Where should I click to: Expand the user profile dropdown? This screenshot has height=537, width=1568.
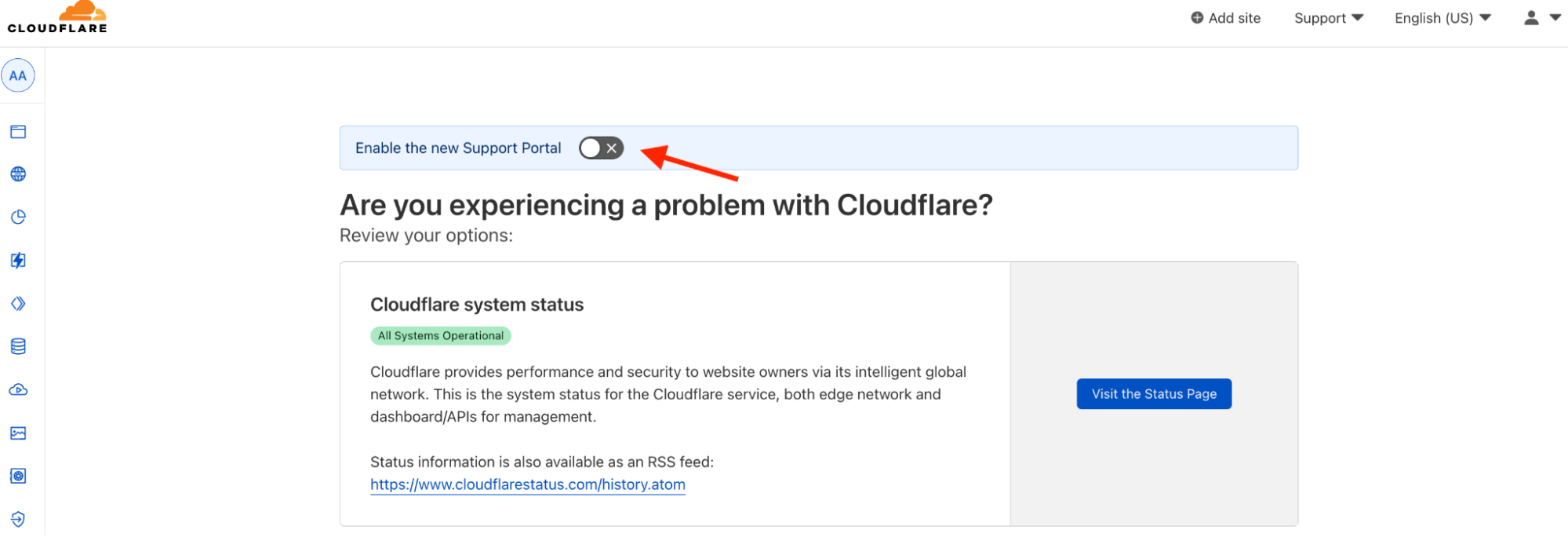point(1541,18)
